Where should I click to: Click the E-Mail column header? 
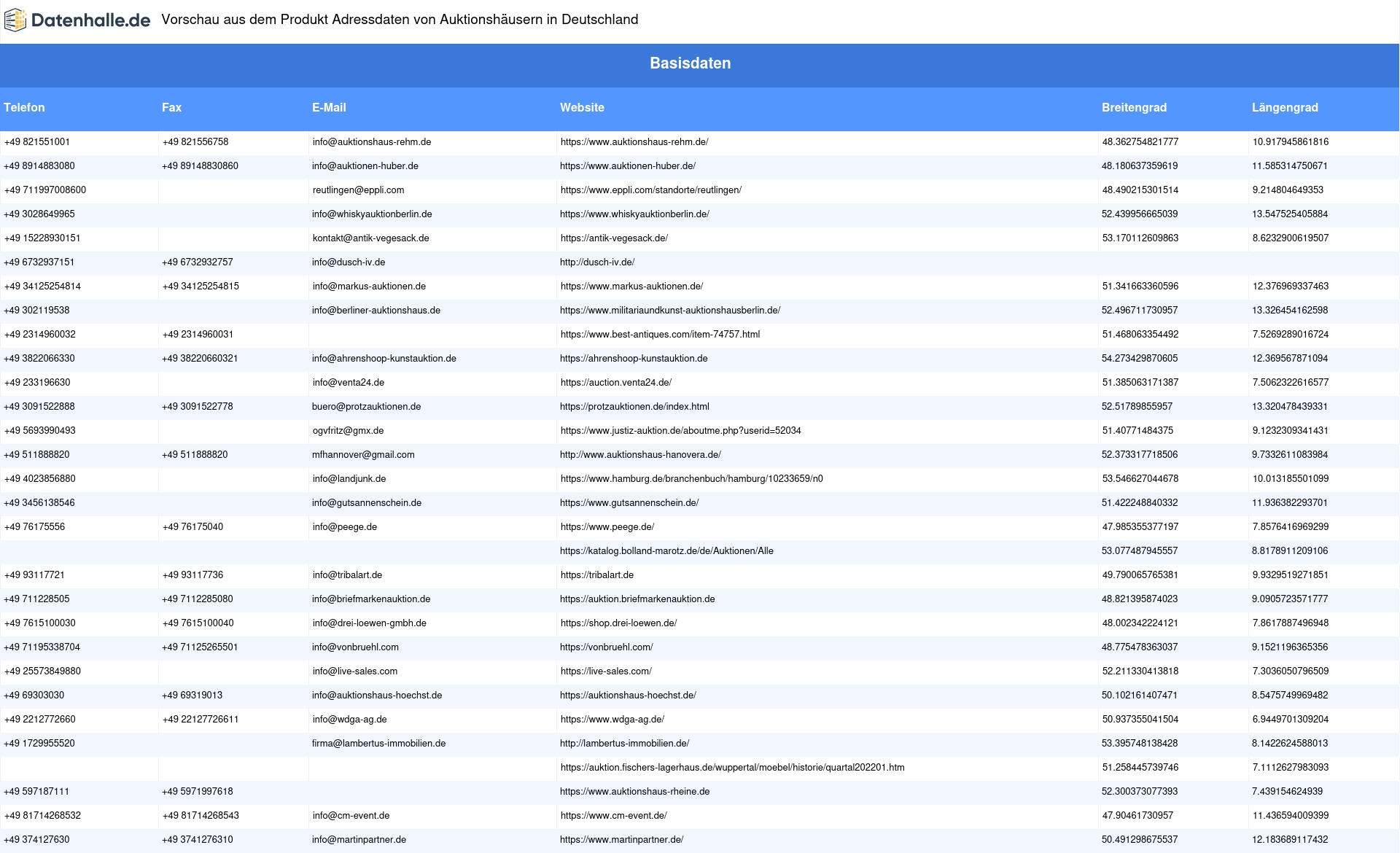point(329,107)
